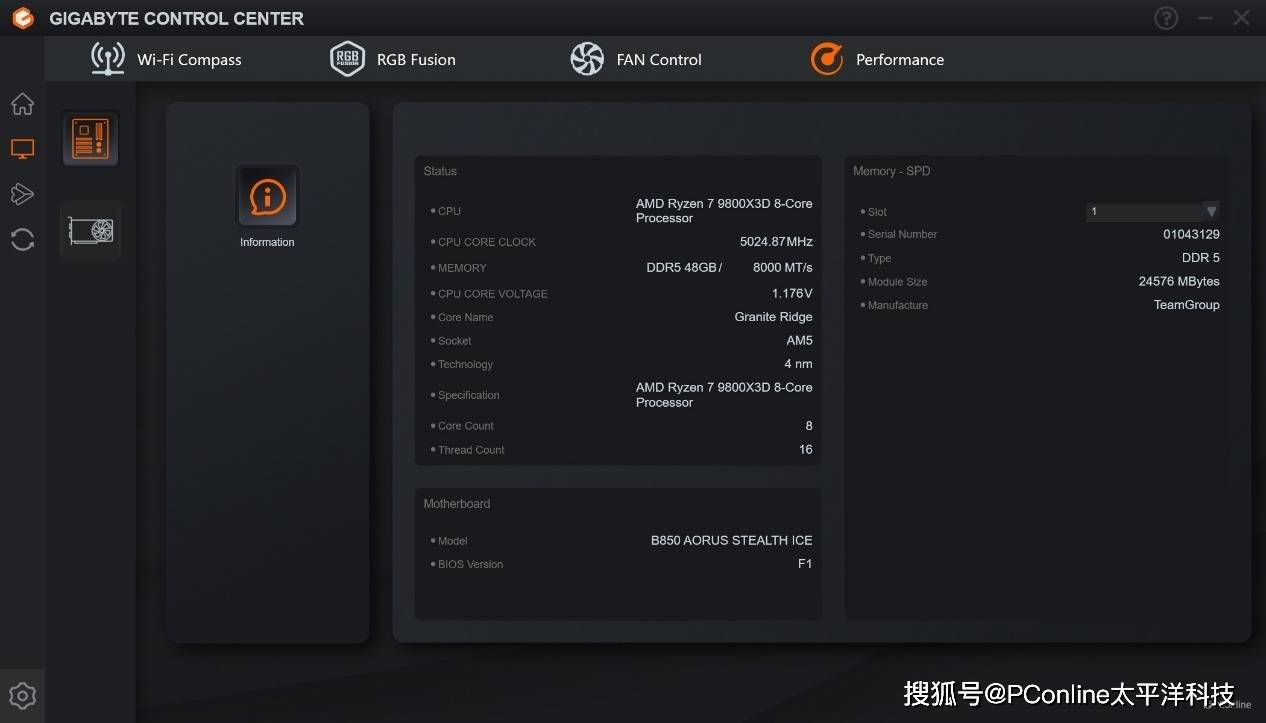The image size is (1266, 723).
Task: Open the paper plane icon in sidebar
Action: pyautogui.click(x=22, y=194)
